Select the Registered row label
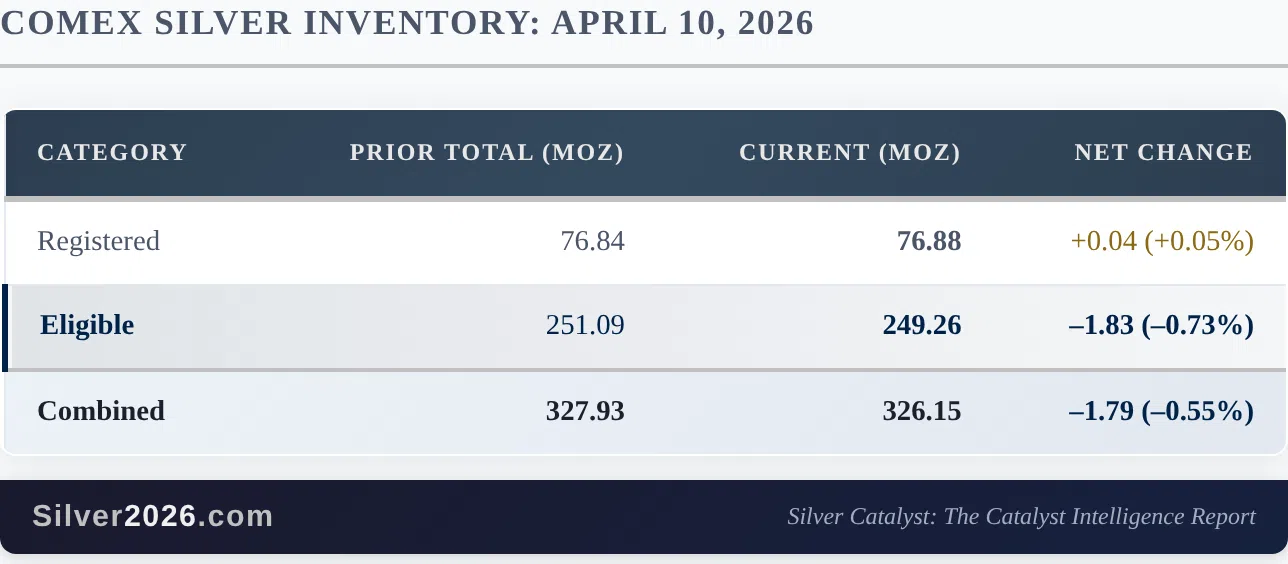 tap(98, 241)
